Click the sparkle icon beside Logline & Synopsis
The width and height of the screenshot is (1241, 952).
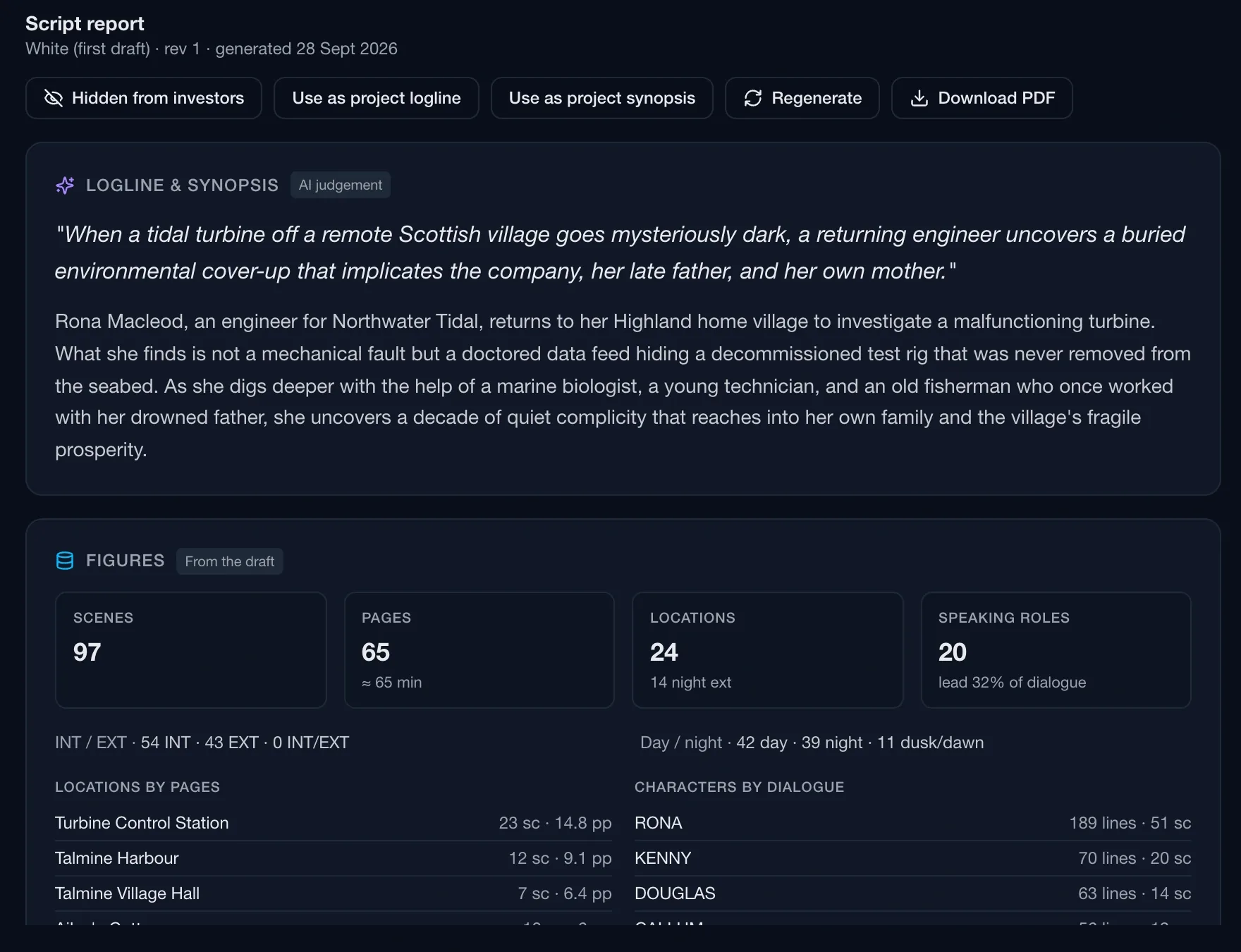coord(65,185)
